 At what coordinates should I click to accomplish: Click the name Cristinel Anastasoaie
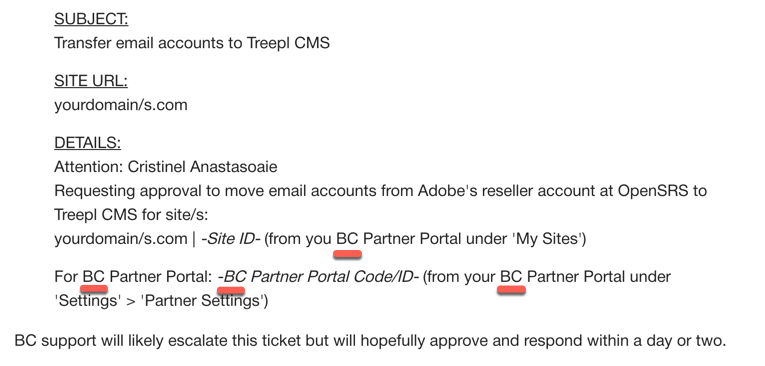[x=202, y=167]
